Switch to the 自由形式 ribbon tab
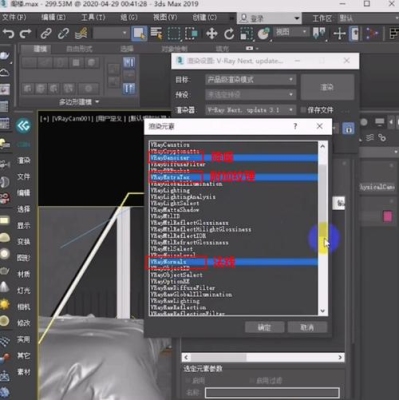 click(x=79, y=49)
